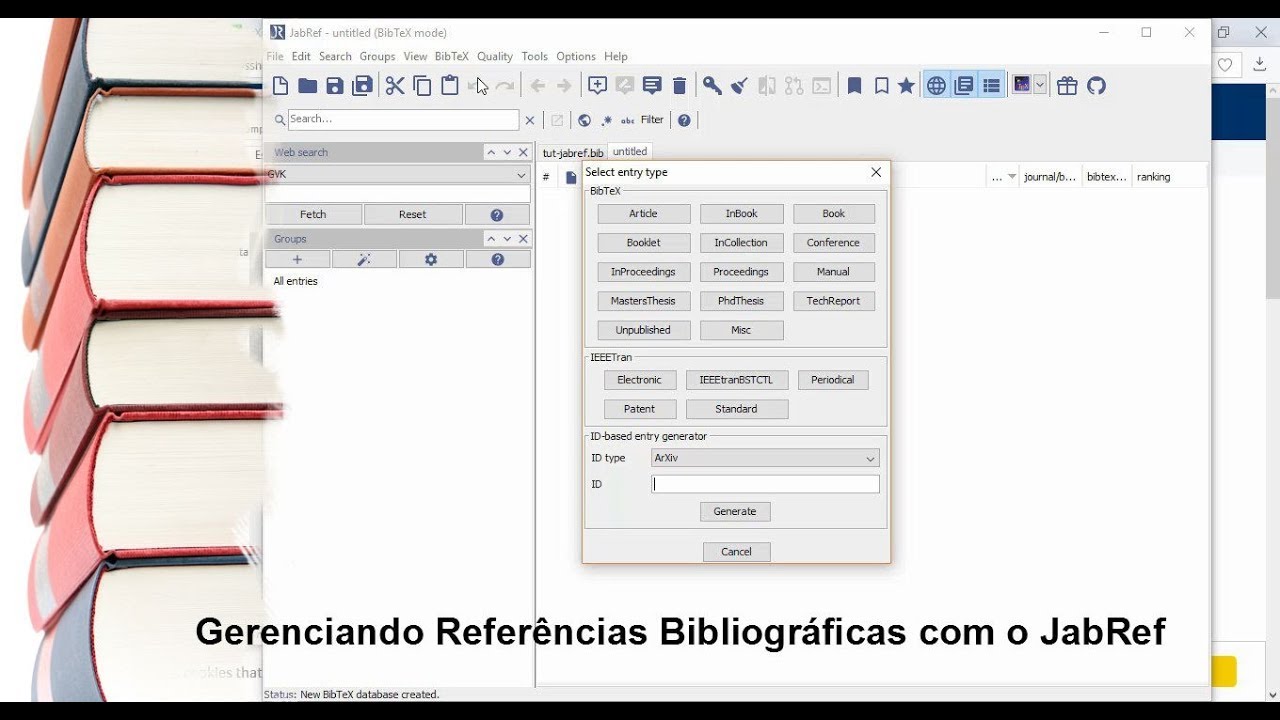Switch to the tut-jabref.bib tab

point(573,153)
